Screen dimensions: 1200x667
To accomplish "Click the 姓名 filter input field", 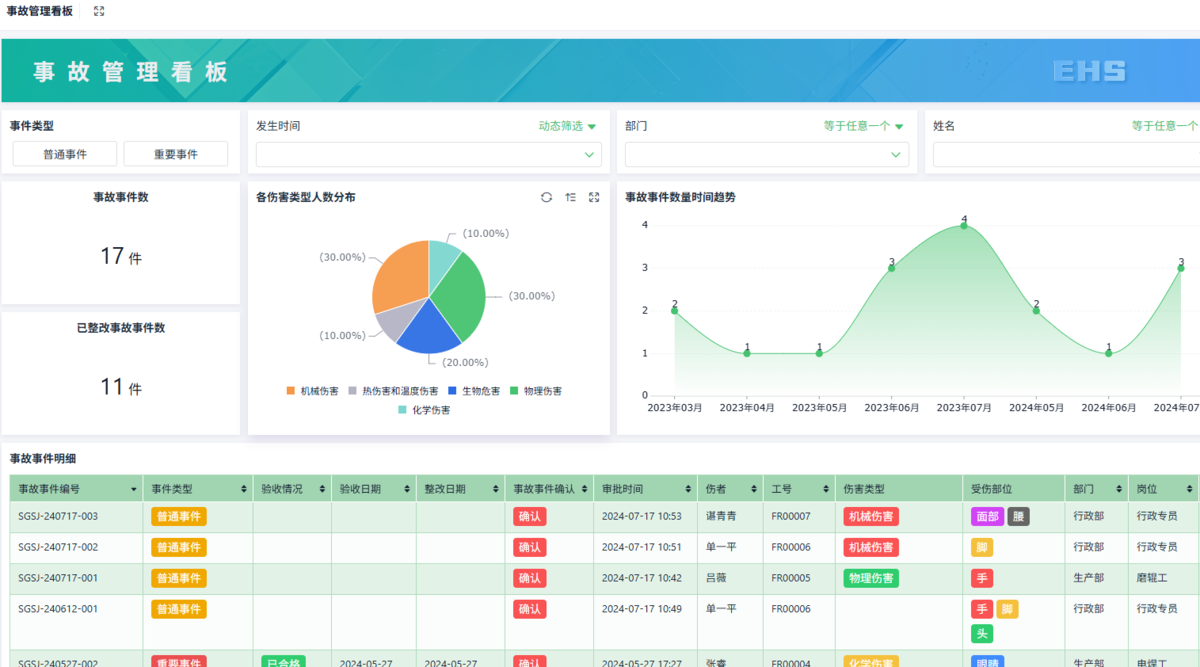I will 1066,154.
